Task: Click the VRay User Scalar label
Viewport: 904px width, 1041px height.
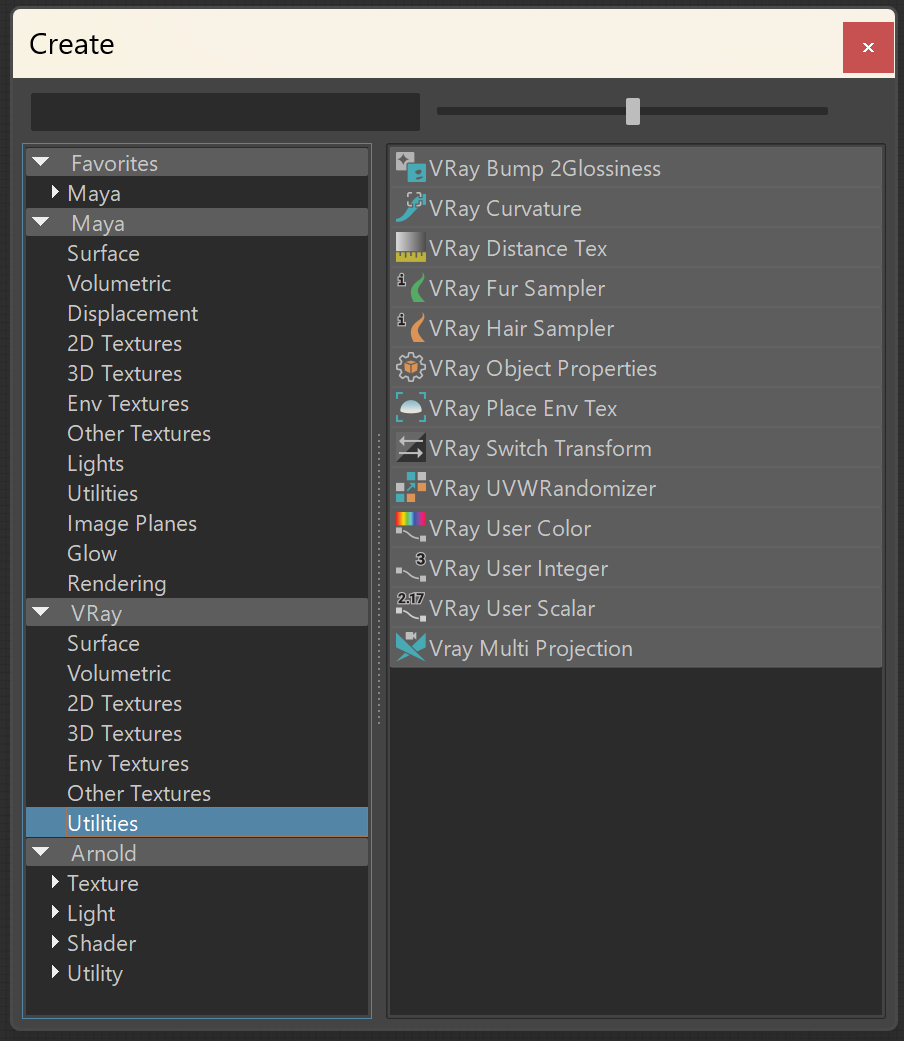Action: point(512,608)
